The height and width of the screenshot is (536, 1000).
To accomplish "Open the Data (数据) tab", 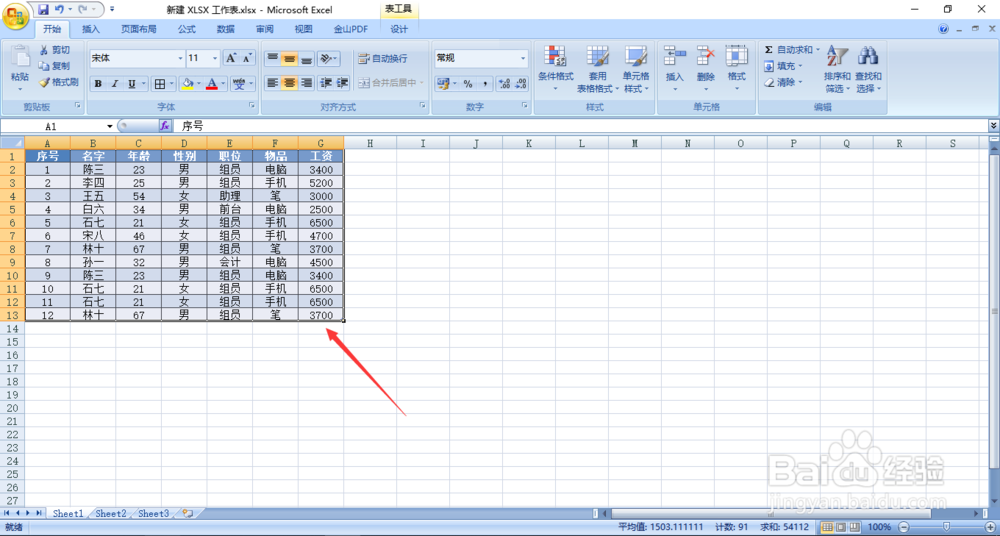I will point(225,29).
